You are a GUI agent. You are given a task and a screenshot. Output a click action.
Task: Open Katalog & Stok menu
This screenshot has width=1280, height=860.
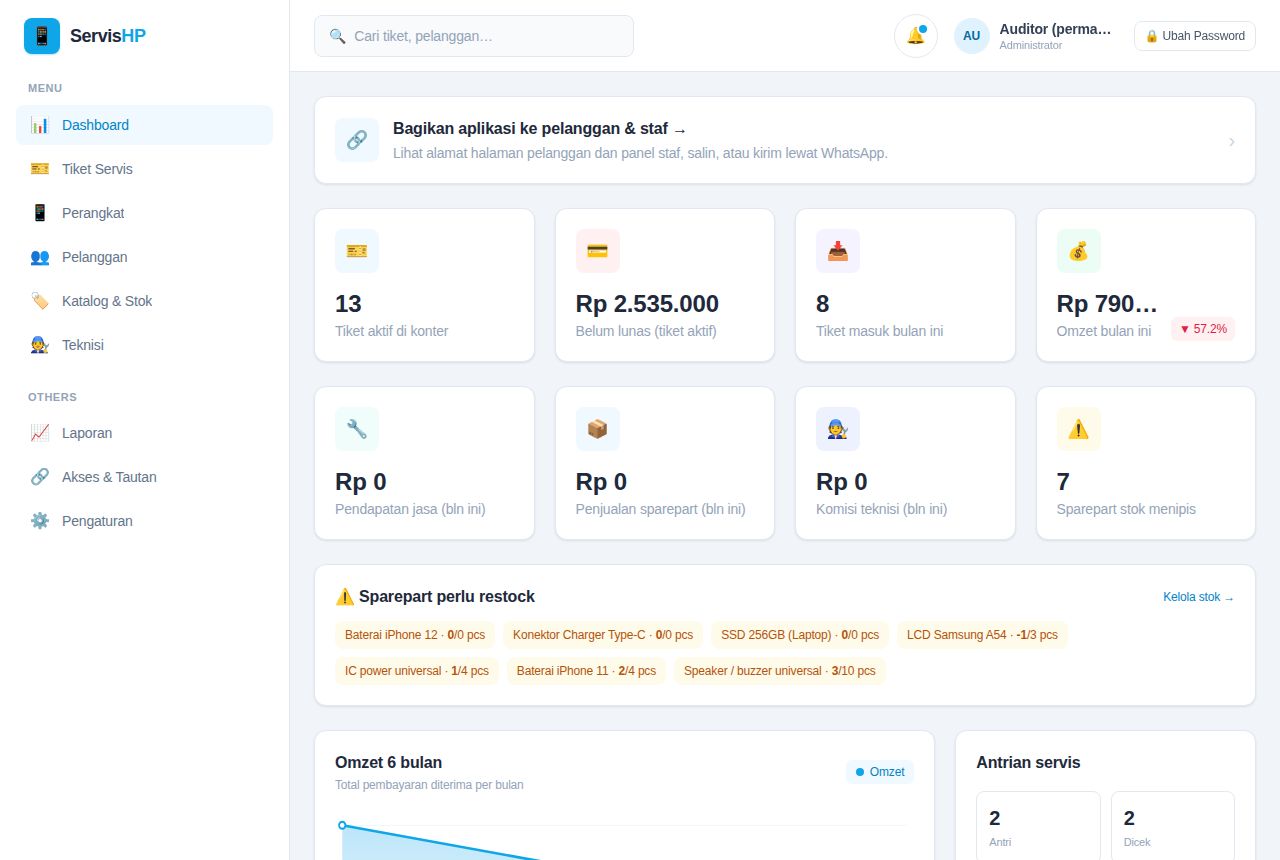[144, 301]
